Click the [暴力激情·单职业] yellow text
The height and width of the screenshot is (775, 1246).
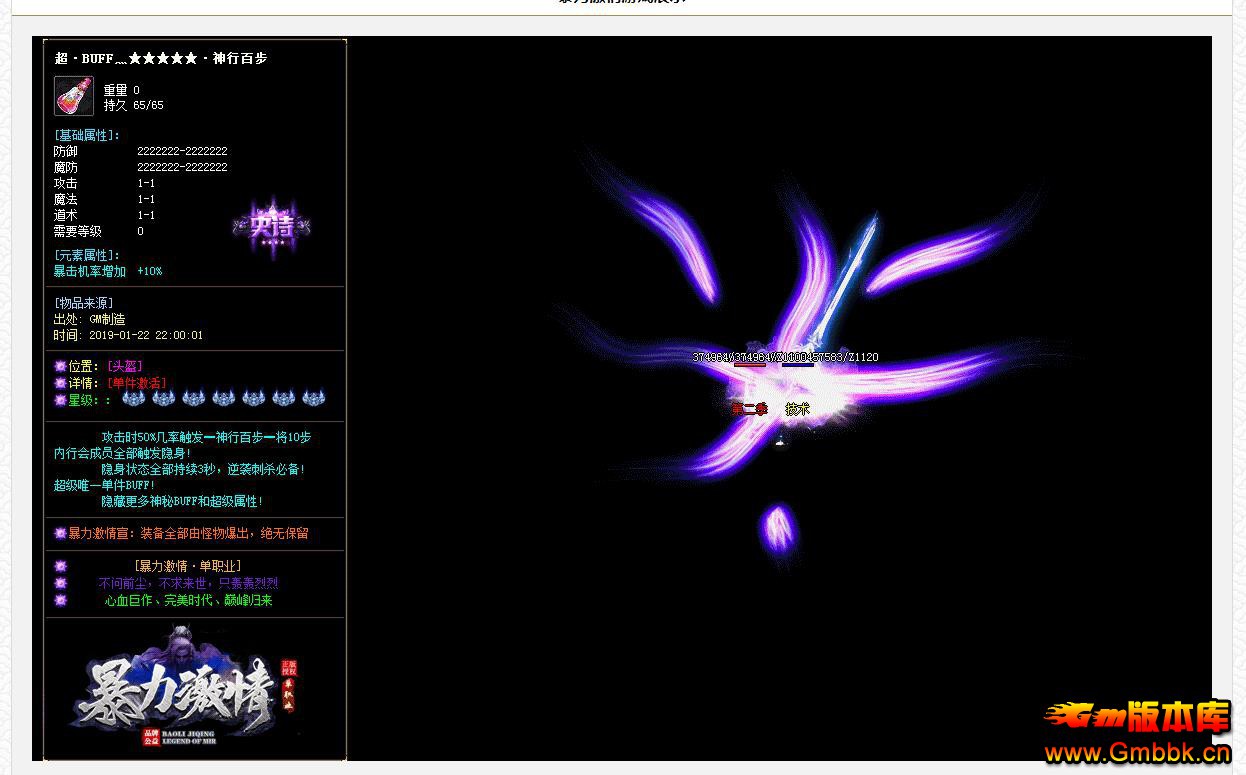[x=187, y=566]
